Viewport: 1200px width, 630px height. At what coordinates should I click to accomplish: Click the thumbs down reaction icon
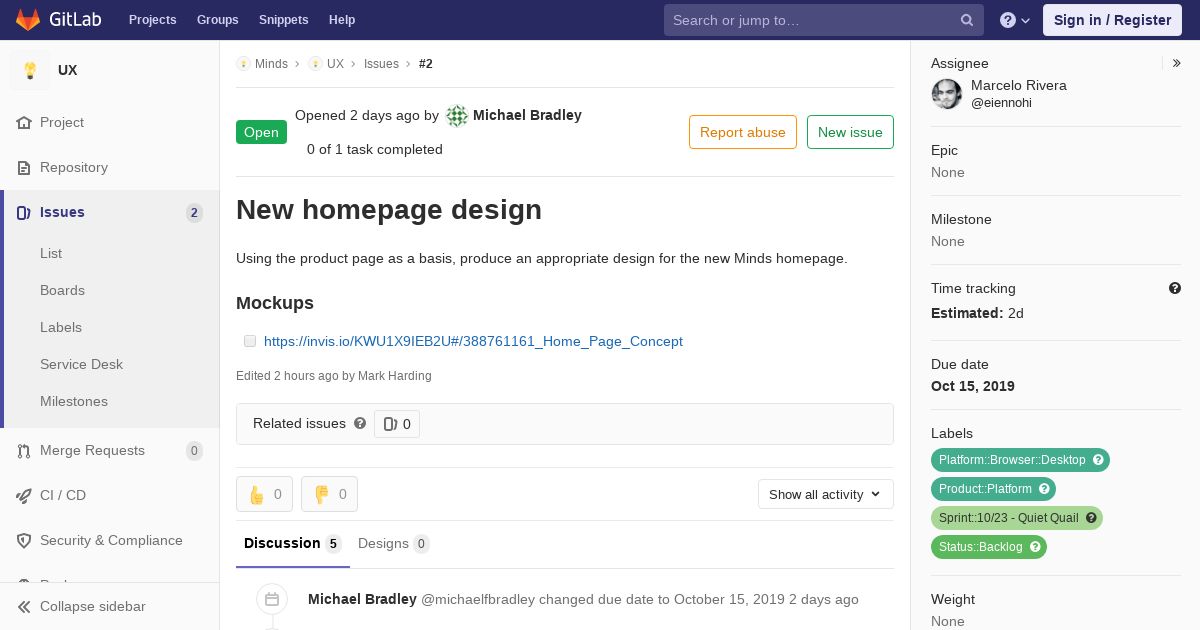(322, 494)
